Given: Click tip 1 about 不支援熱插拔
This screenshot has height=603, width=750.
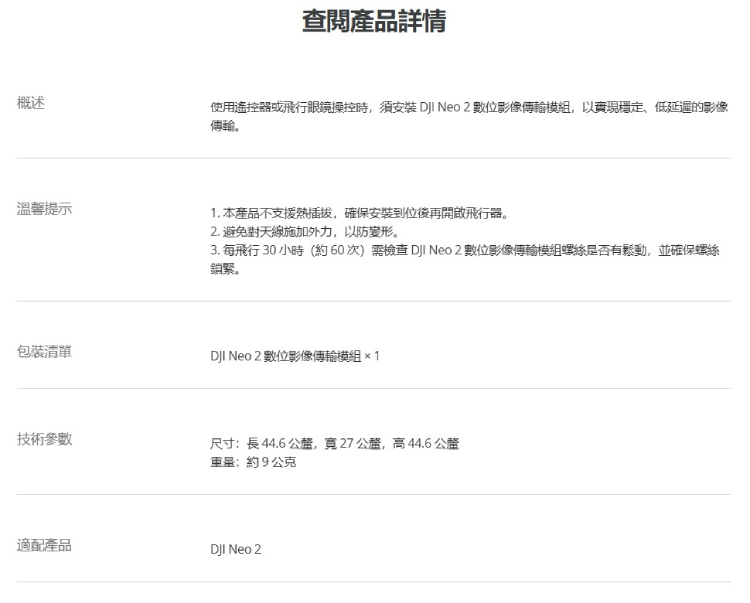Looking at the screenshot, I should (x=359, y=213).
